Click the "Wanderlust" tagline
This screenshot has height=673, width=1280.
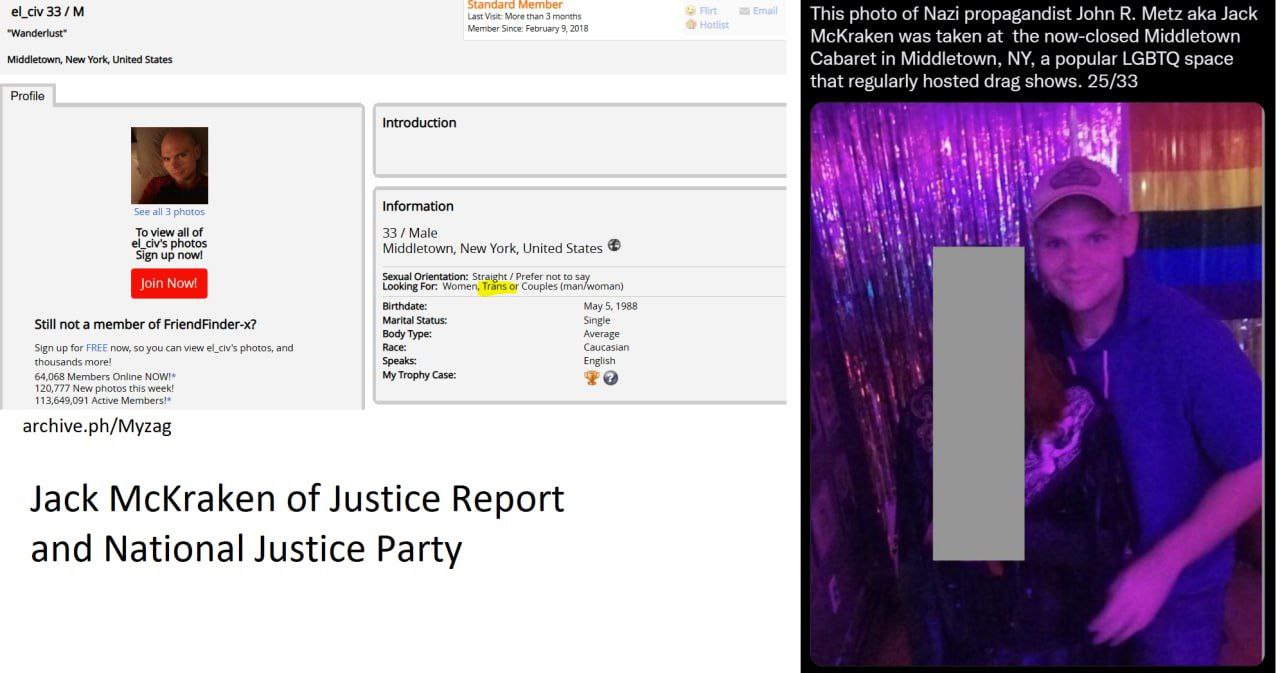37,33
